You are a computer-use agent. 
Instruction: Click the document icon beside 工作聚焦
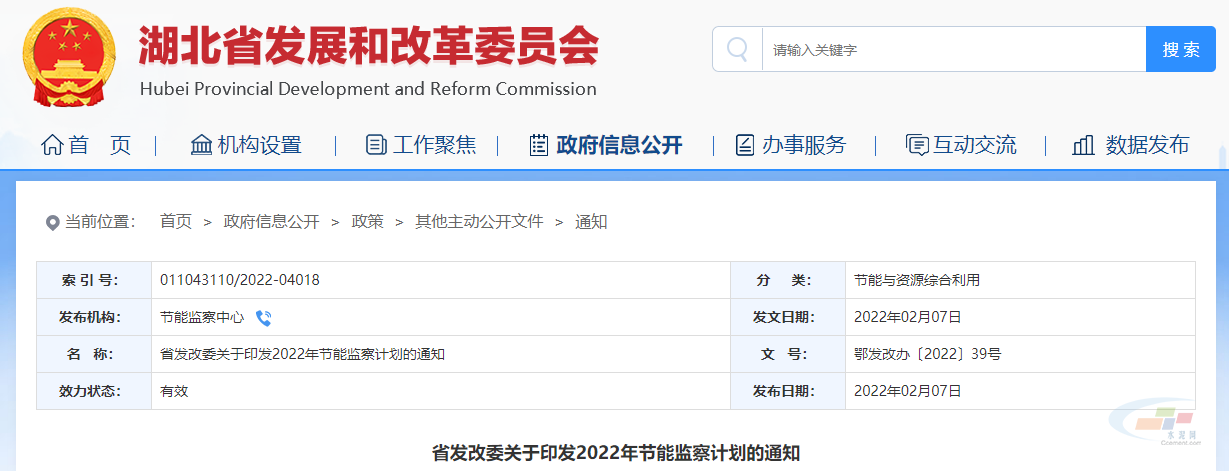pos(376,145)
